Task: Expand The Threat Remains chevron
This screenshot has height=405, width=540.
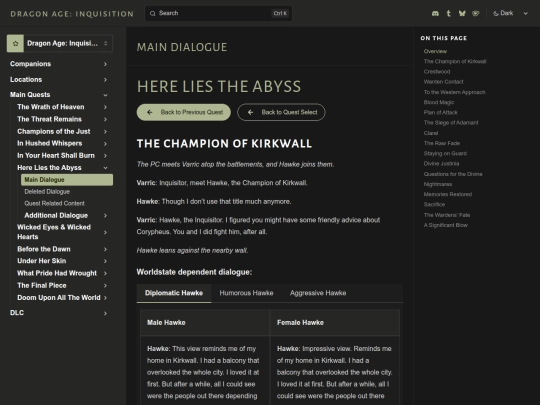Action: click(105, 119)
